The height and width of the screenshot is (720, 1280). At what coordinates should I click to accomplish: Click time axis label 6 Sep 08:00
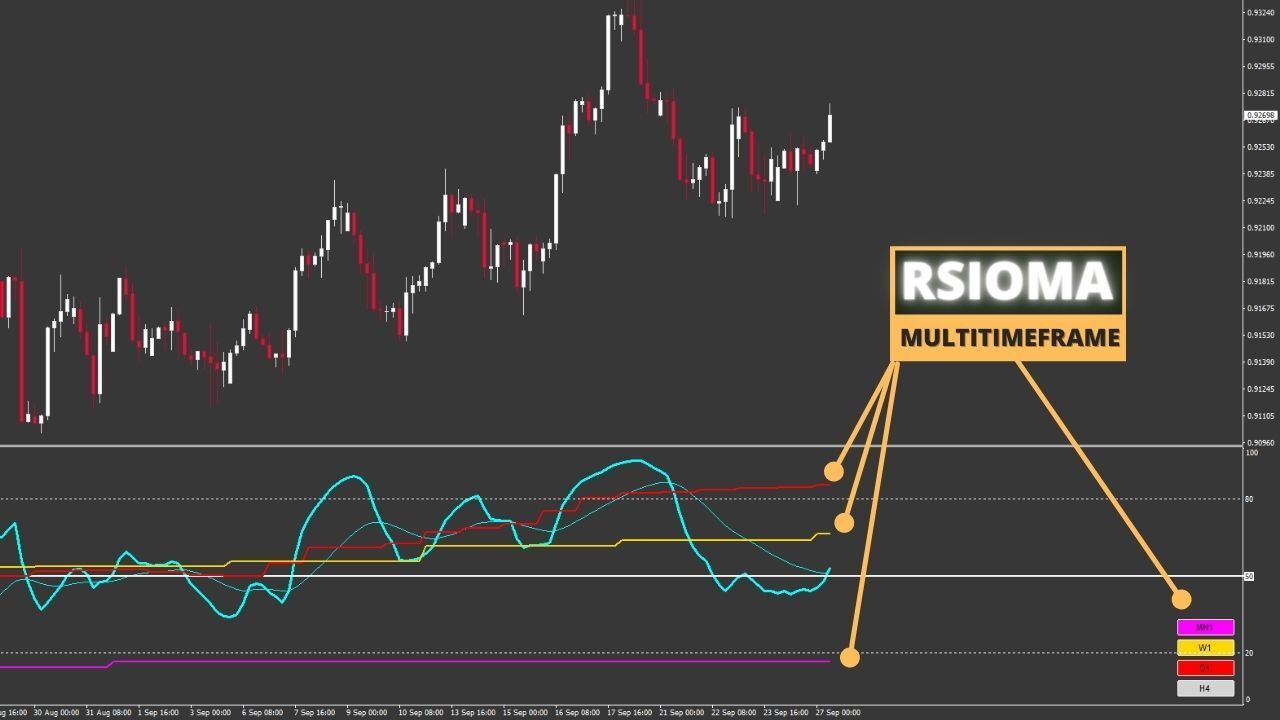[x=263, y=713]
